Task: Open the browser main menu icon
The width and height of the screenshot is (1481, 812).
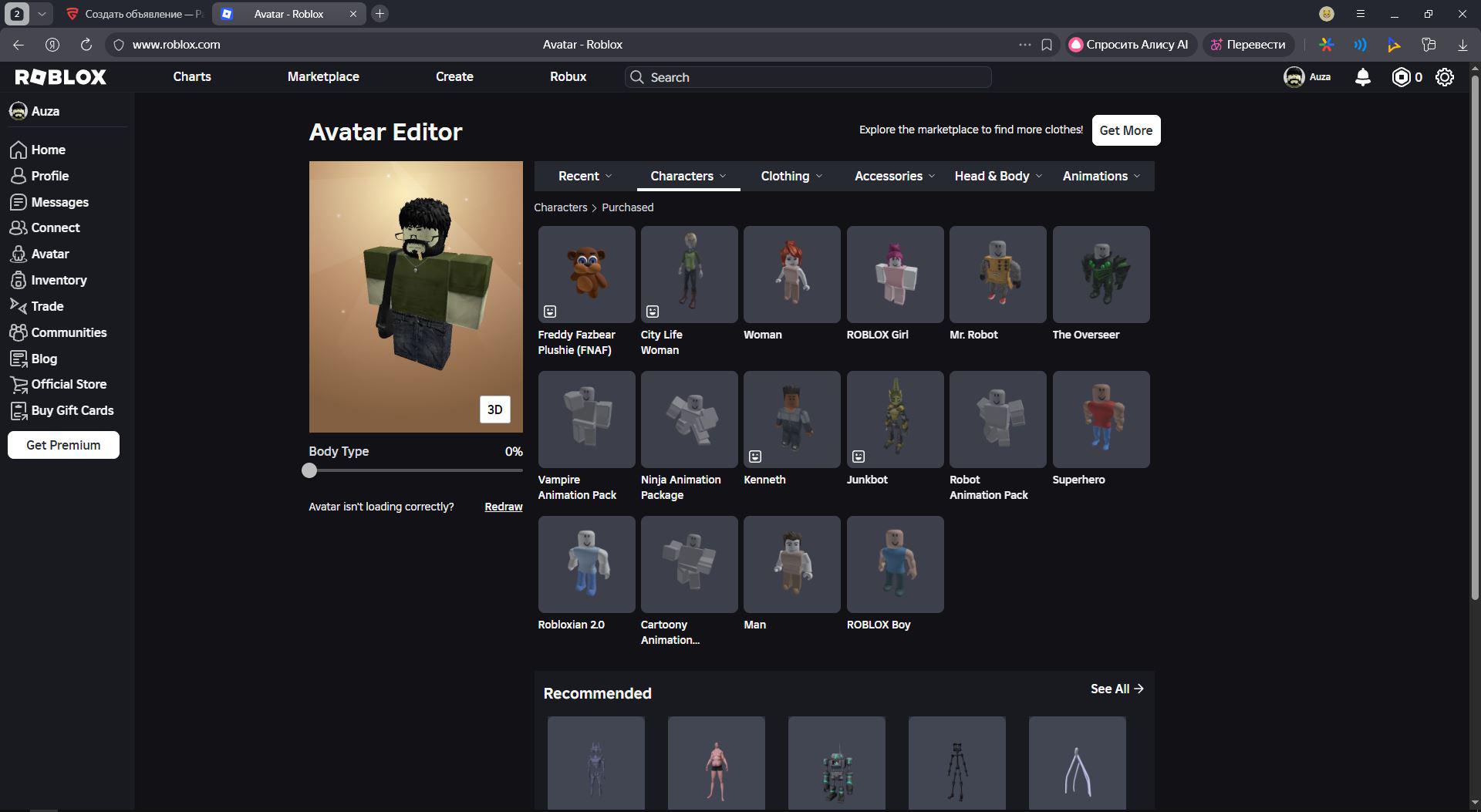Action: point(1361,14)
